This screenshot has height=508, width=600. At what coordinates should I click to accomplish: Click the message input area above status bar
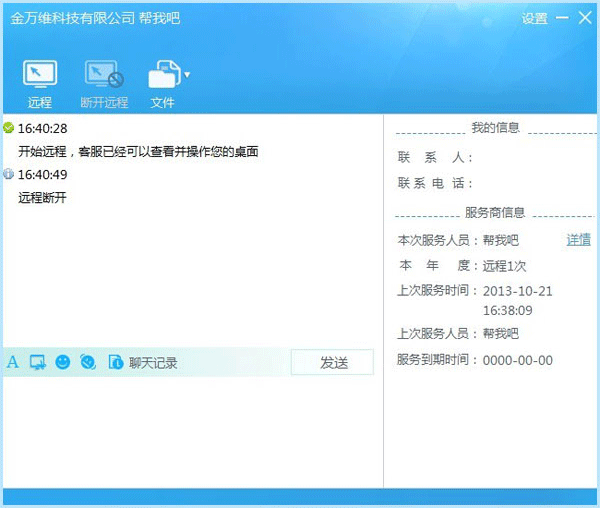click(x=190, y=430)
